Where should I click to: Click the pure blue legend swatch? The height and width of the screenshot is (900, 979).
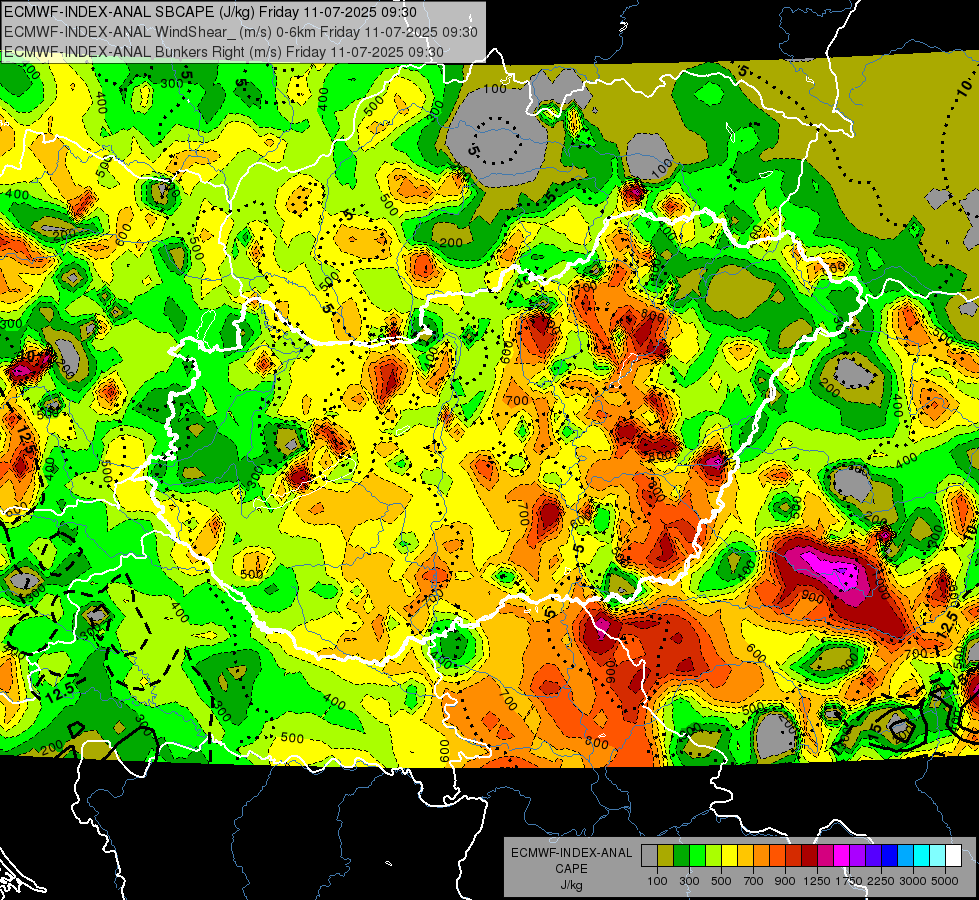pyautogui.click(x=890, y=856)
